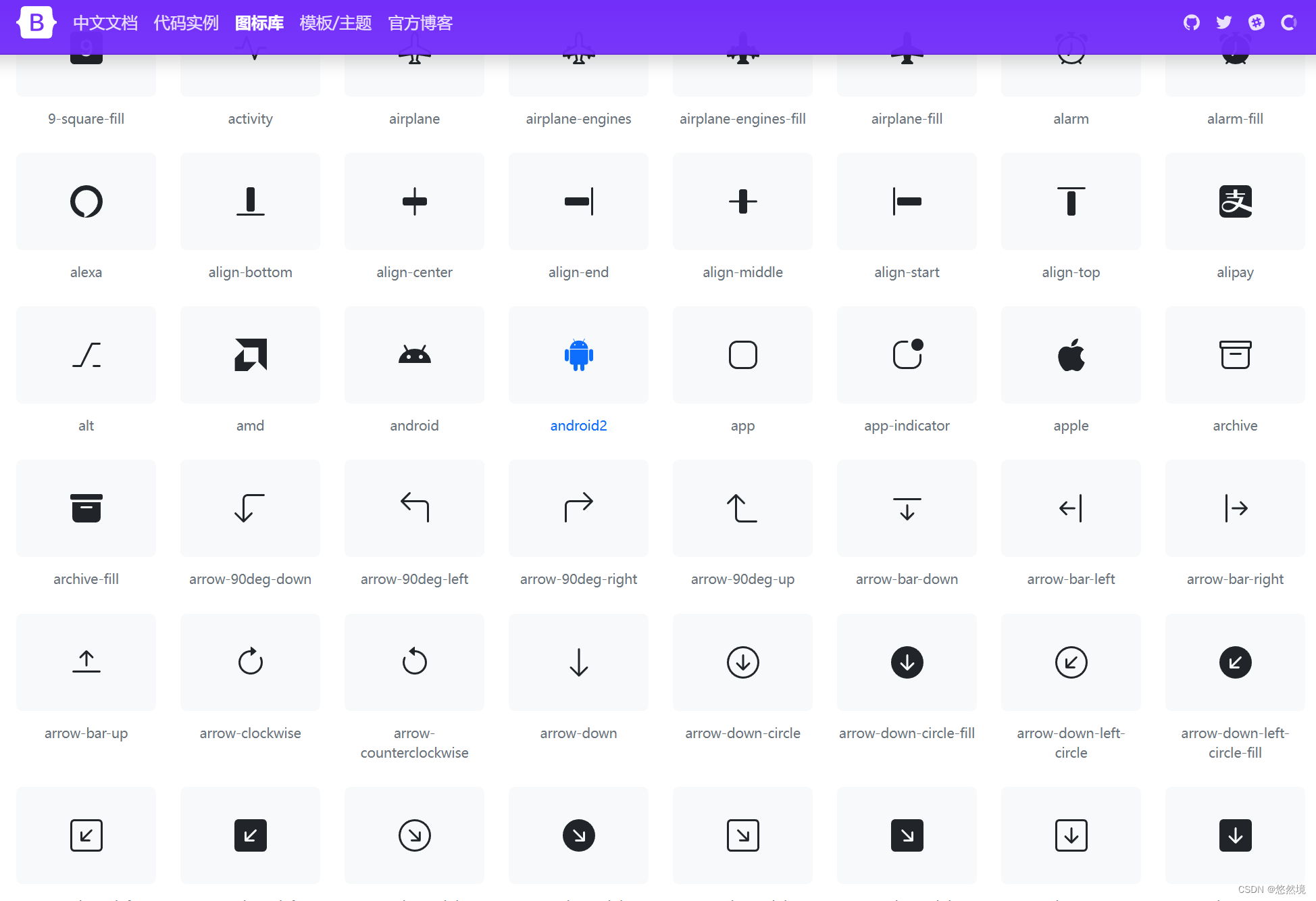This screenshot has height=901, width=1316.
Task: Open the 官方博客 nav item
Action: (420, 23)
